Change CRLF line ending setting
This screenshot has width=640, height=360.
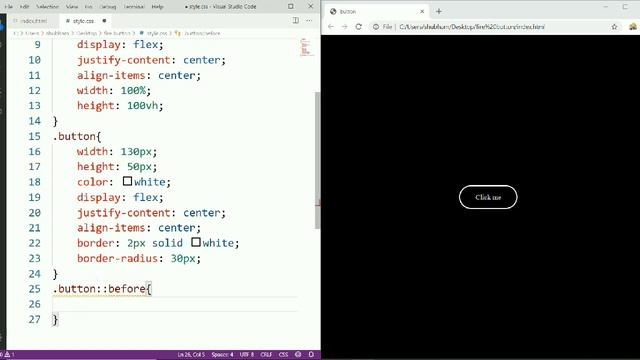266,354
